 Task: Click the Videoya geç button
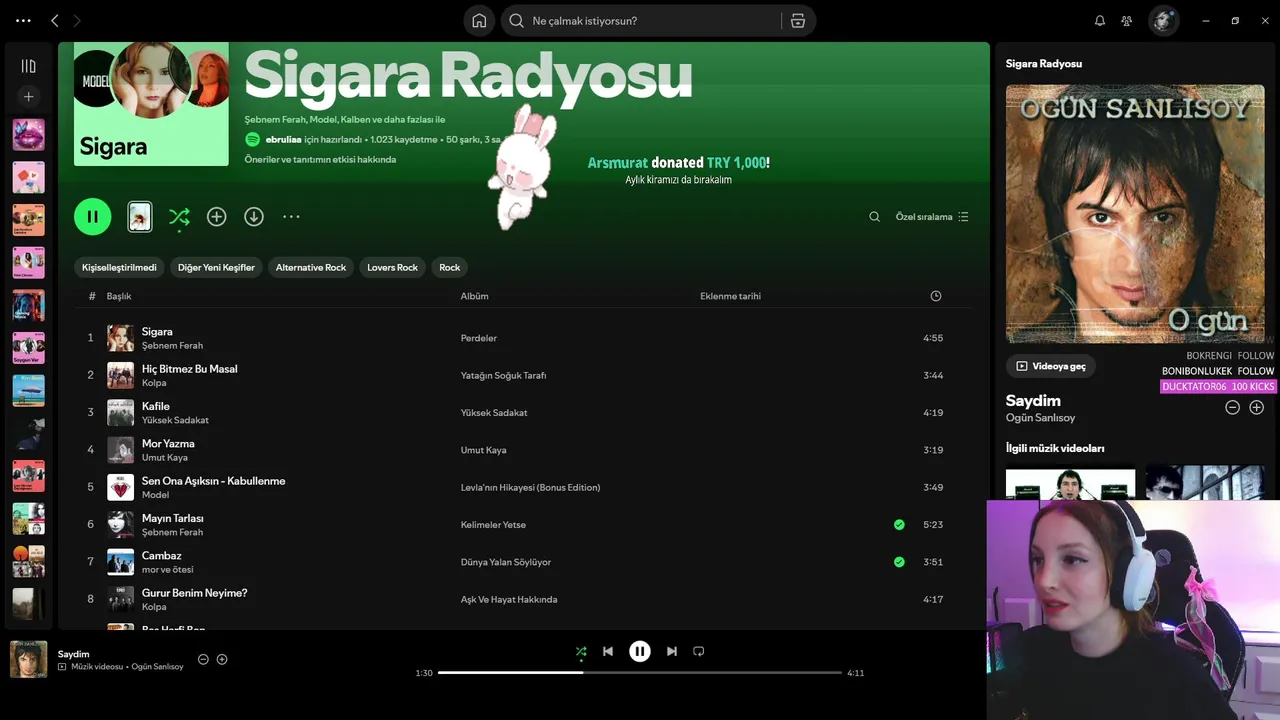click(x=1051, y=366)
